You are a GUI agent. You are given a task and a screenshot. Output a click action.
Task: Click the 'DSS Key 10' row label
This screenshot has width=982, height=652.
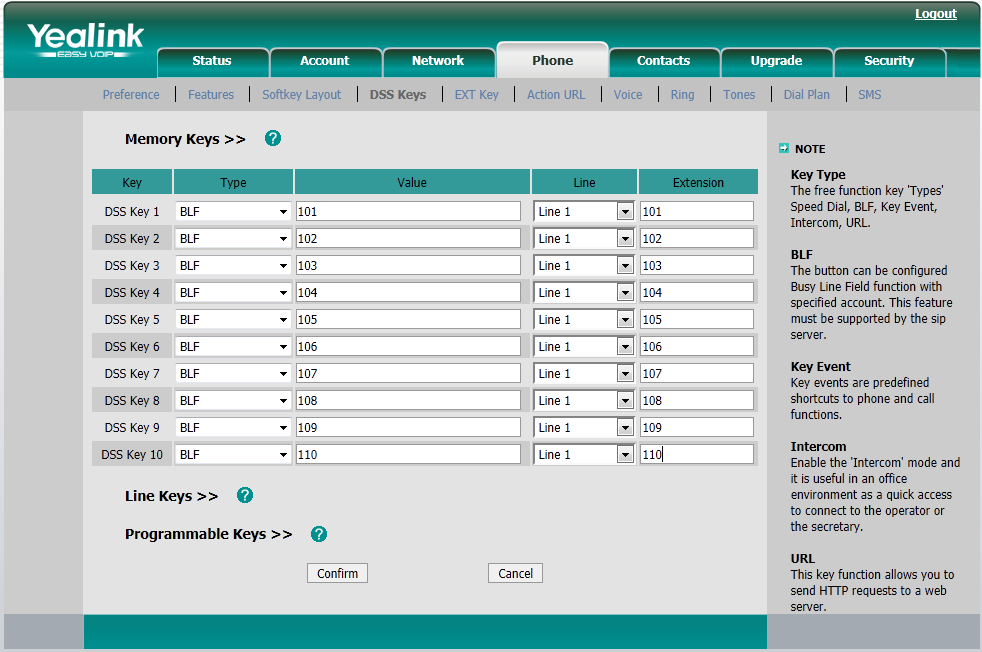point(132,455)
